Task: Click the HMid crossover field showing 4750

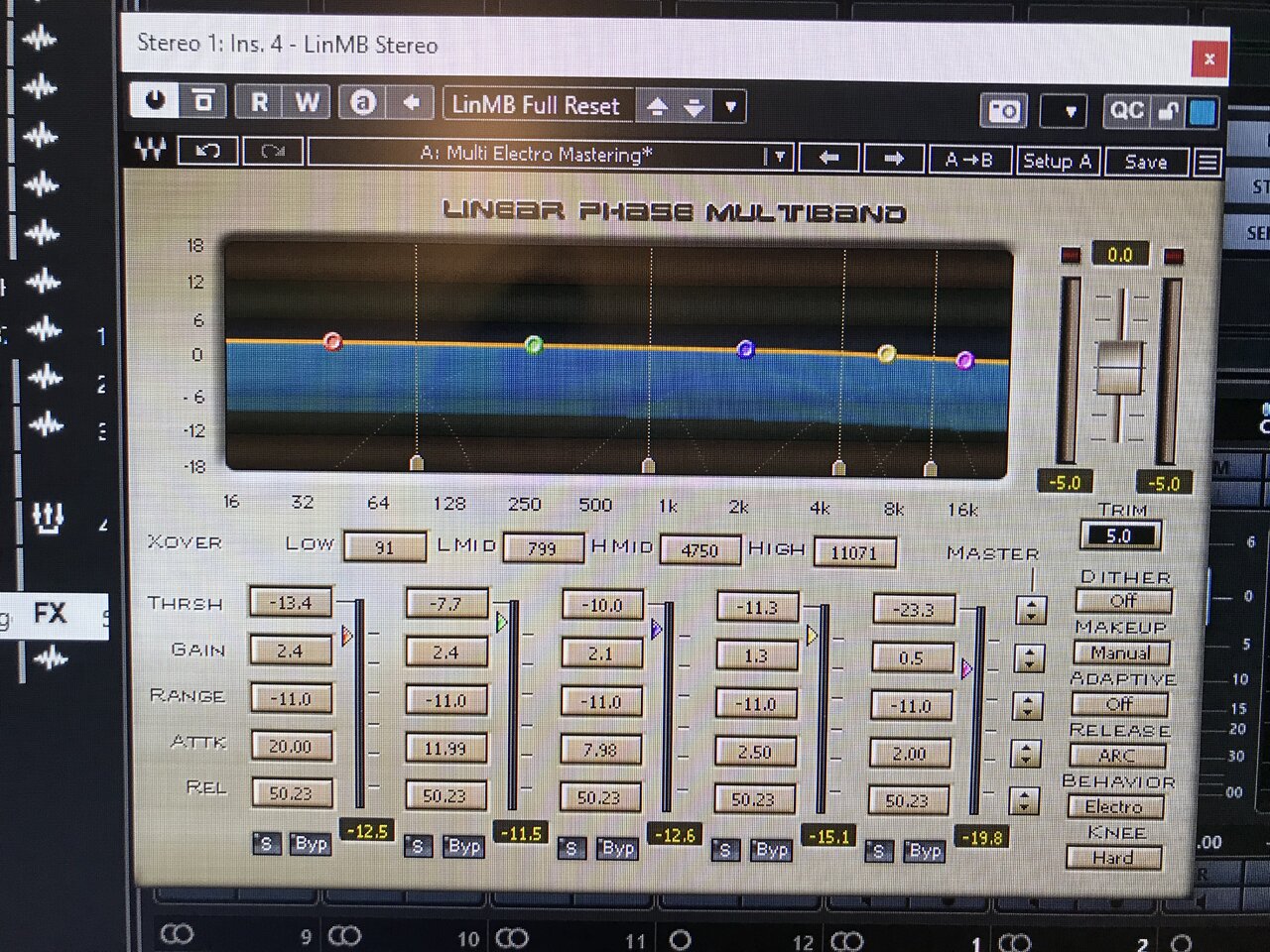Action: pyautogui.click(x=699, y=550)
